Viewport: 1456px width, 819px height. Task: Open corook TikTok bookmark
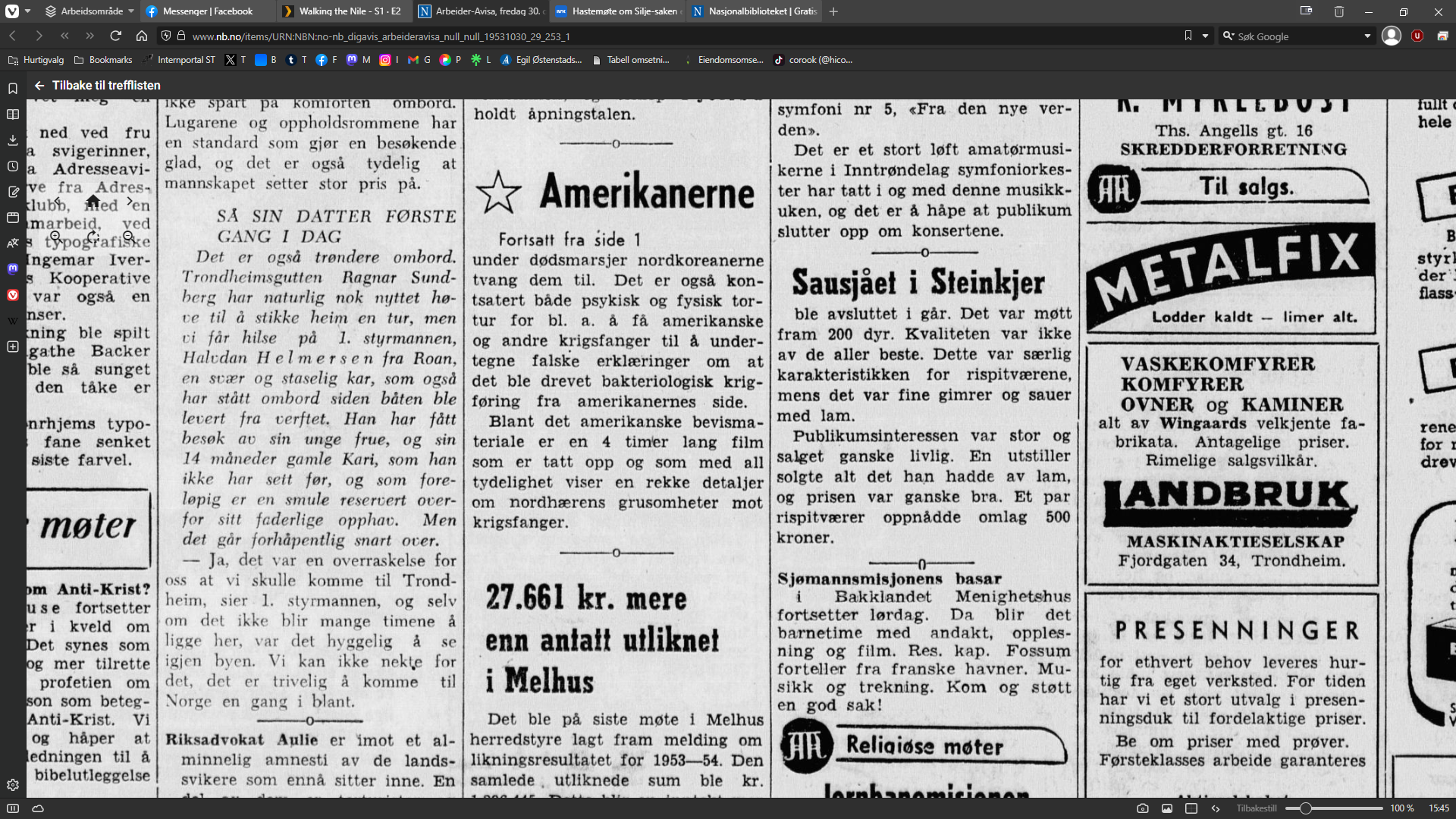click(813, 60)
